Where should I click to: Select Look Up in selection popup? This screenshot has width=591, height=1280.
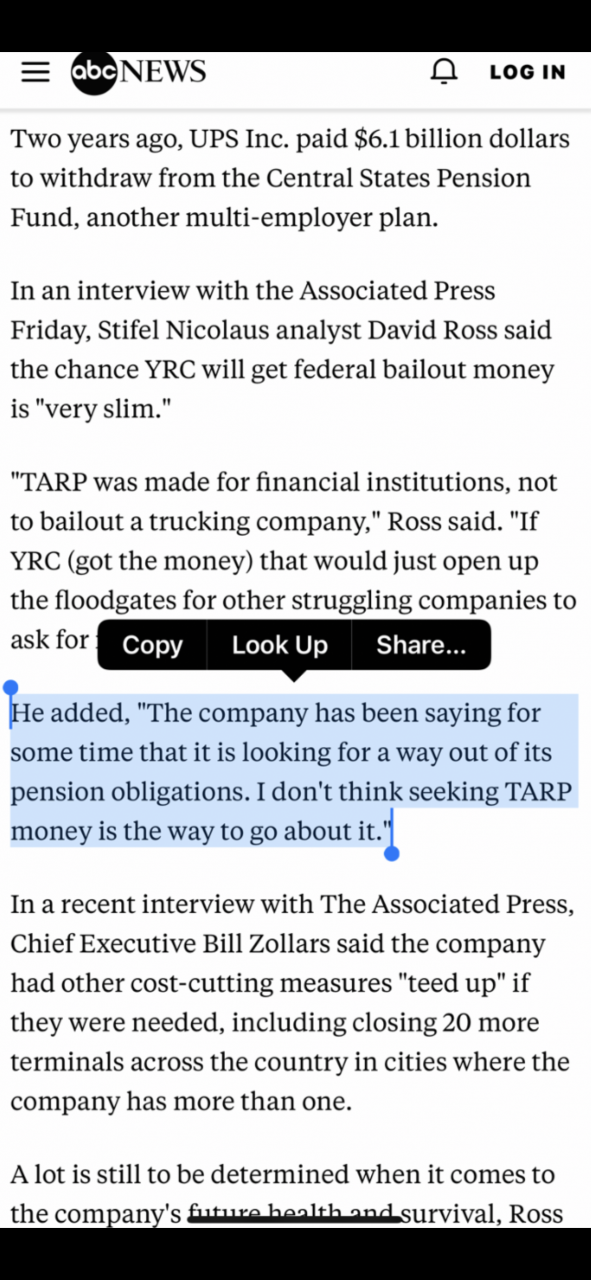[279, 645]
